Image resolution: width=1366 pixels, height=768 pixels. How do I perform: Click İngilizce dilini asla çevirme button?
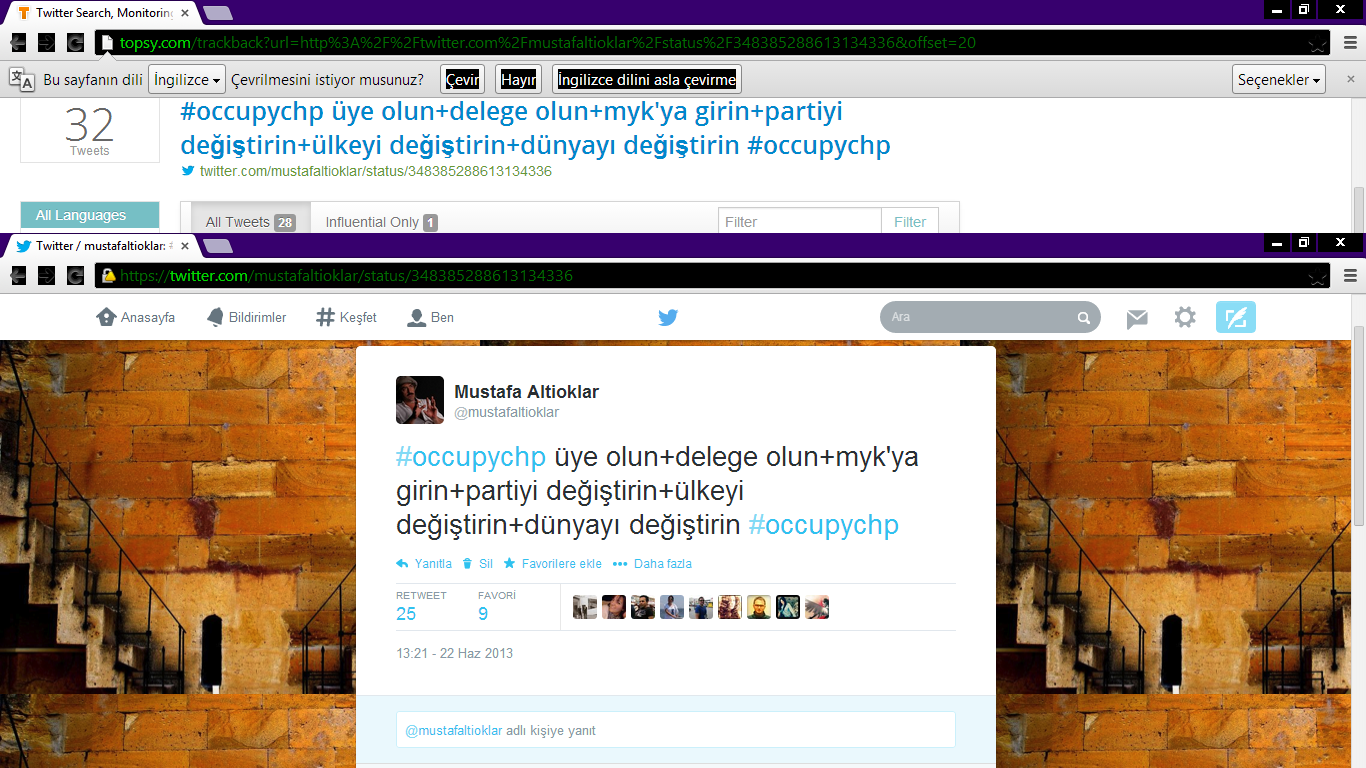(647, 80)
